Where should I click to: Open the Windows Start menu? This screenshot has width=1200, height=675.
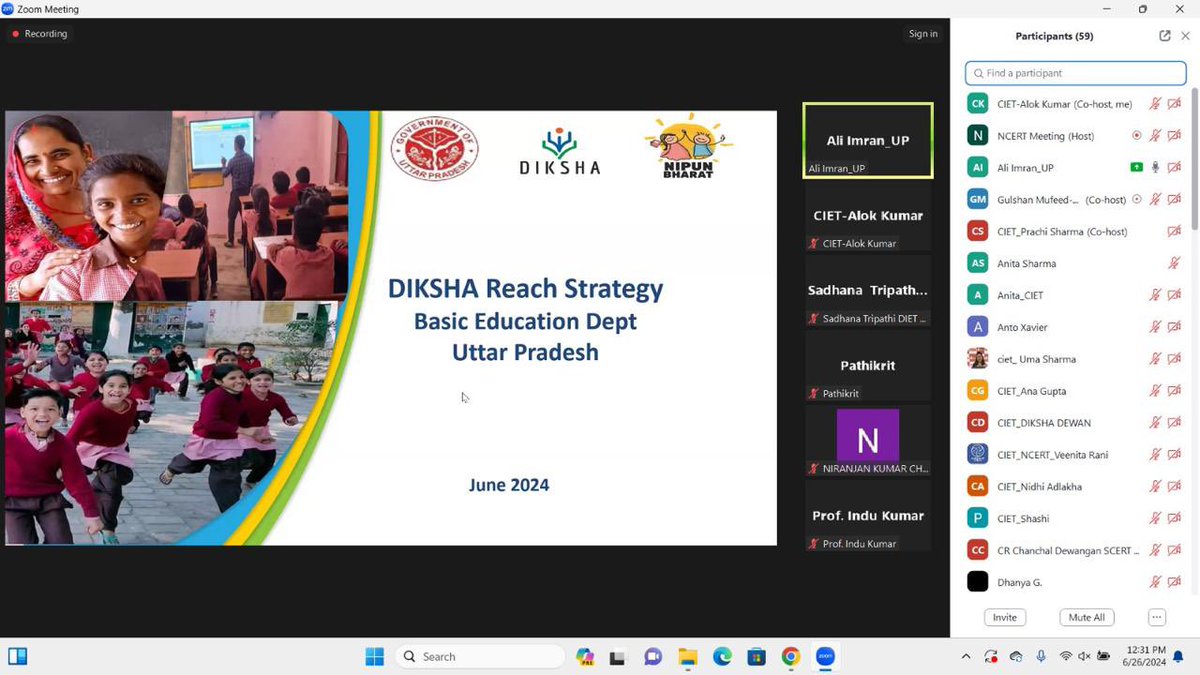tap(374, 657)
